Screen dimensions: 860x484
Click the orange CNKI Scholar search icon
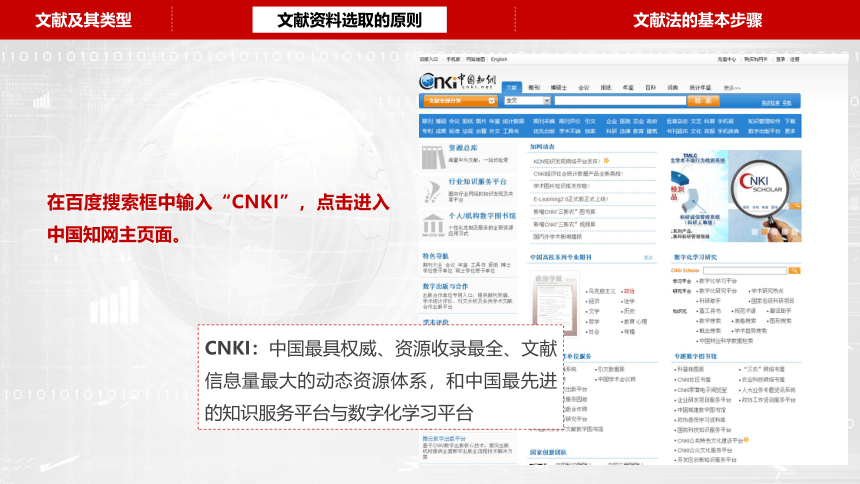tap(794, 271)
